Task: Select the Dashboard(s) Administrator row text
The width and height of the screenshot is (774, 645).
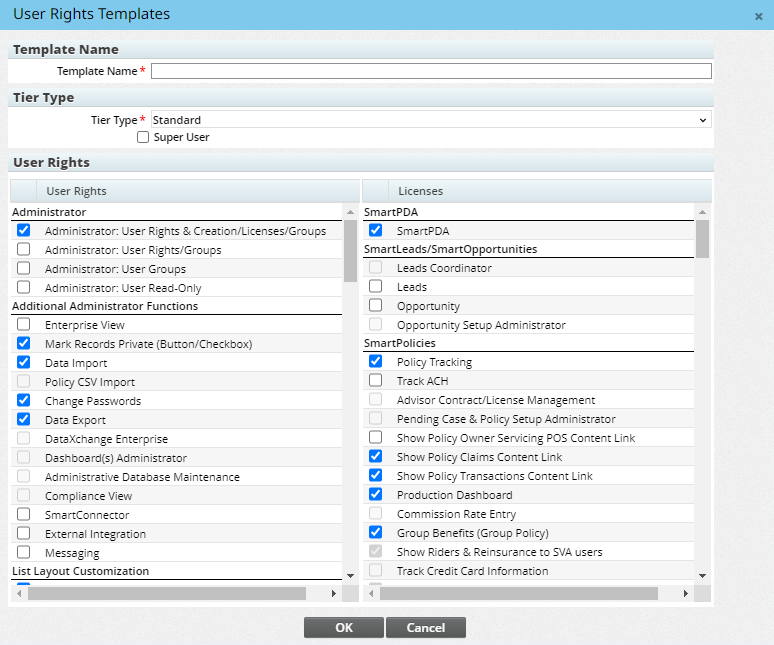Action: pos(116,458)
